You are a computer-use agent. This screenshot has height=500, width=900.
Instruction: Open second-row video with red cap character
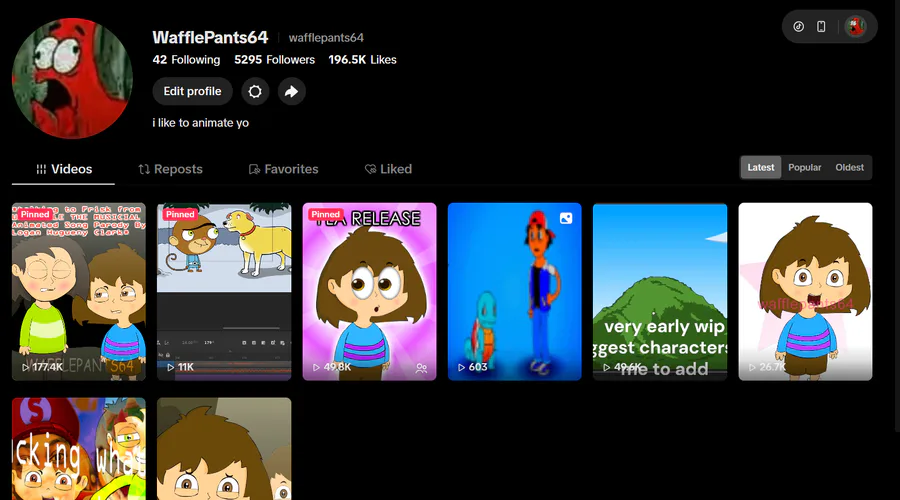coord(79,449)
